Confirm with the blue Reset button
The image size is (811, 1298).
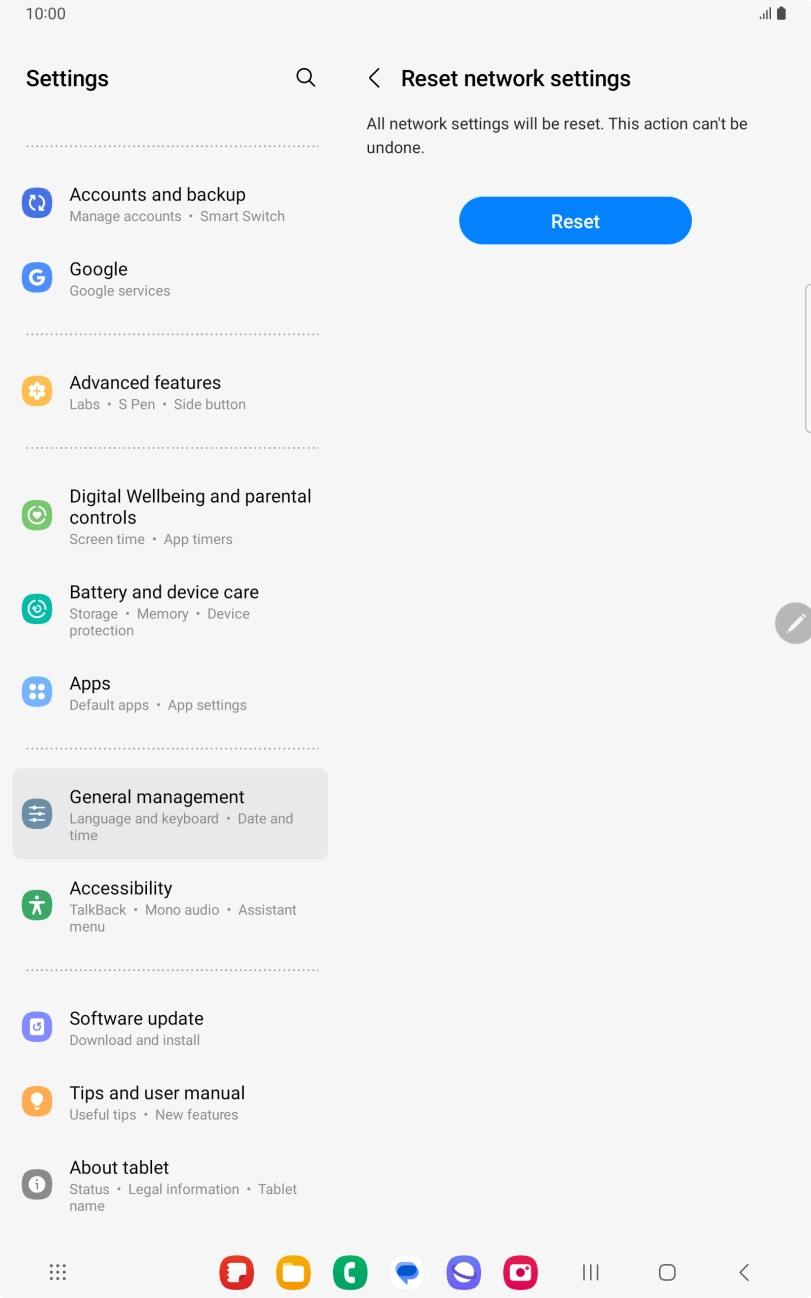click(x=575, y=221)
